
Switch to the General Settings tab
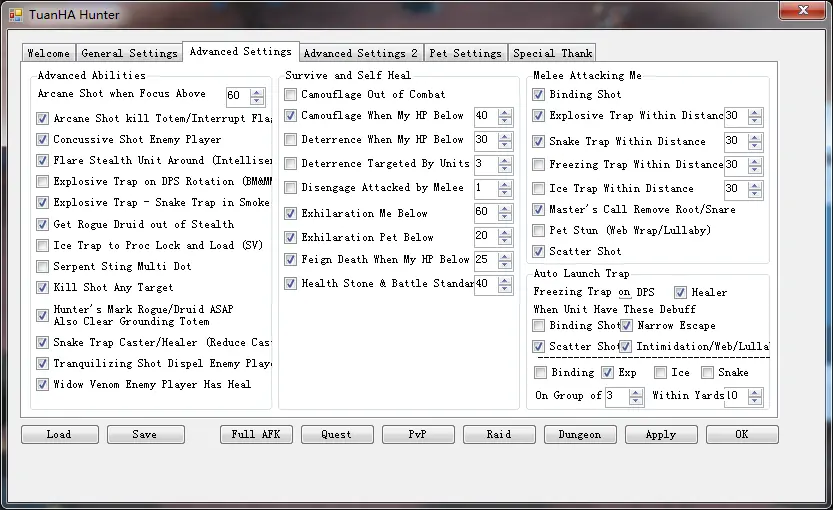(x=129, y=53)
